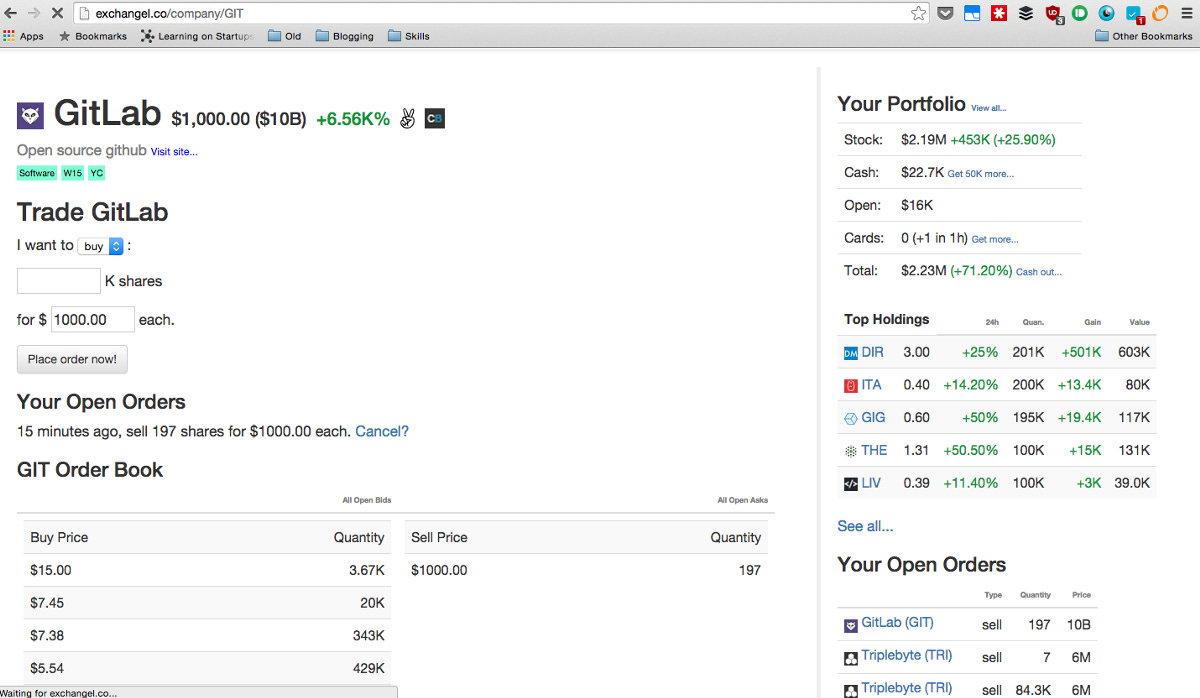
Task: Click the K shares quantity input field
Action: coord(59,281)
